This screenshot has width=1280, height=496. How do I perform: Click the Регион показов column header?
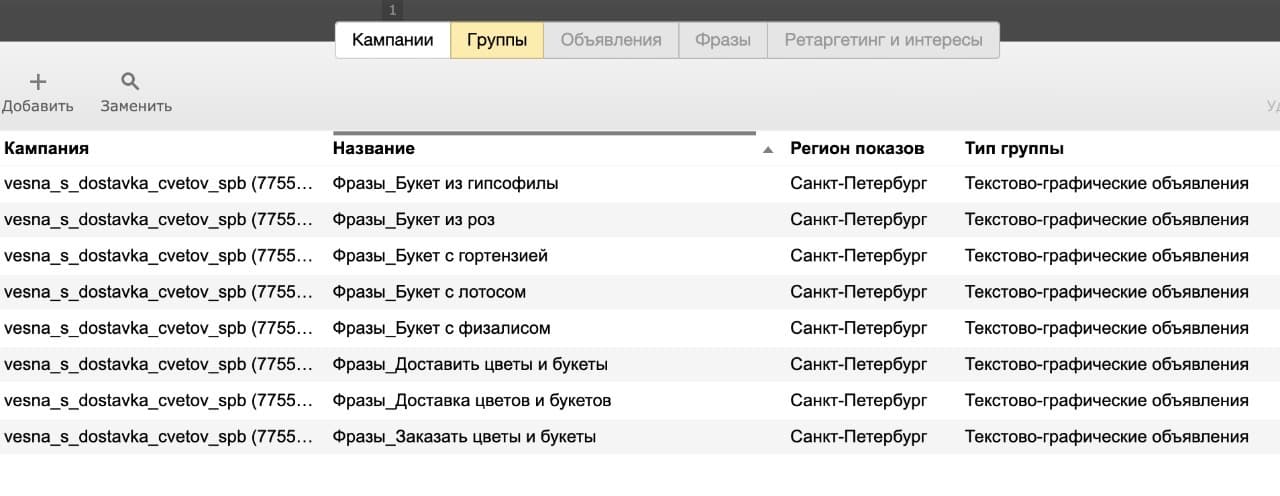tap(857, 148)
